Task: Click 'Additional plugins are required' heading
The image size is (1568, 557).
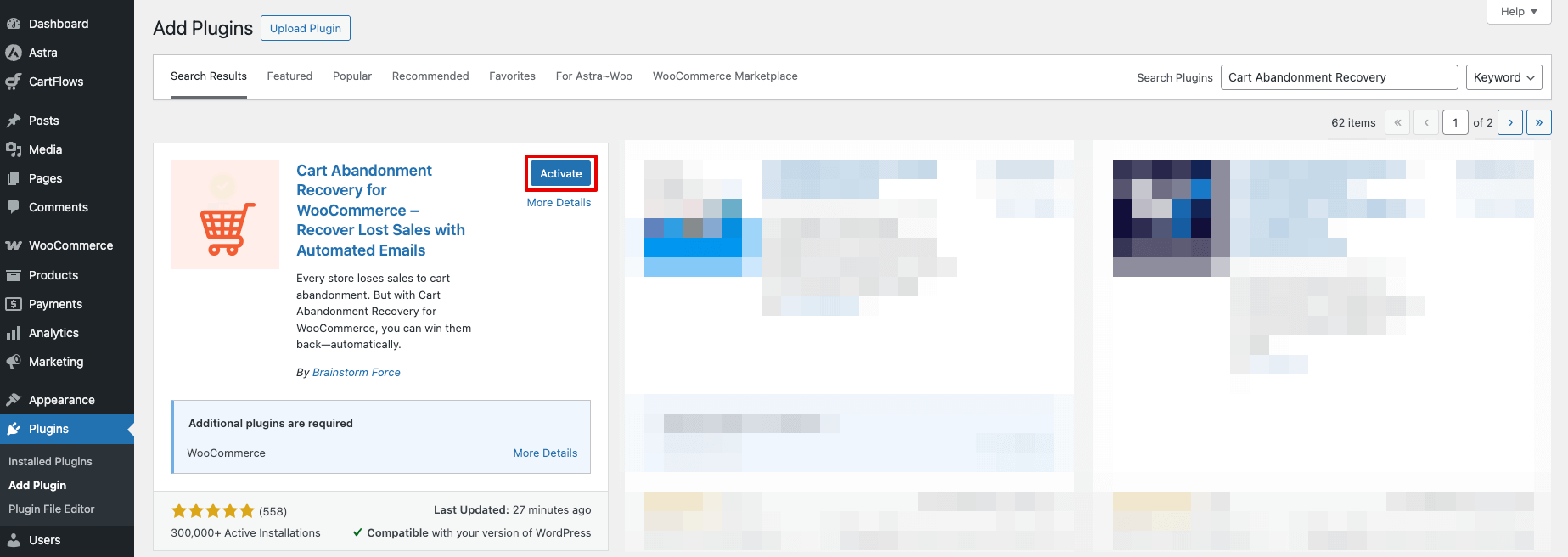Action: pyautogui.click(x=271, y=424)
